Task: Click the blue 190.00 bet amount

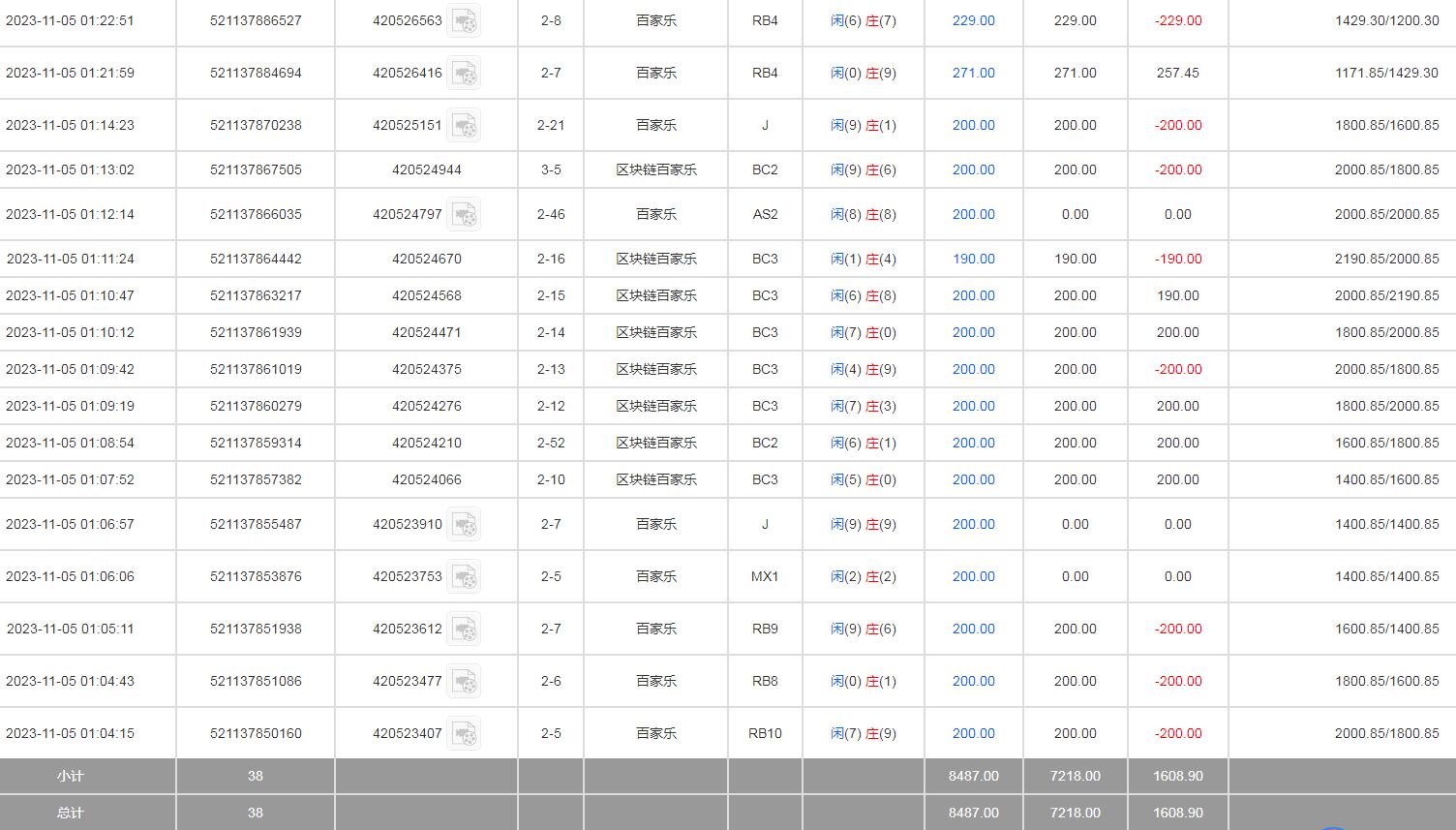Action: pyautogui.click(x=973, y=259)
